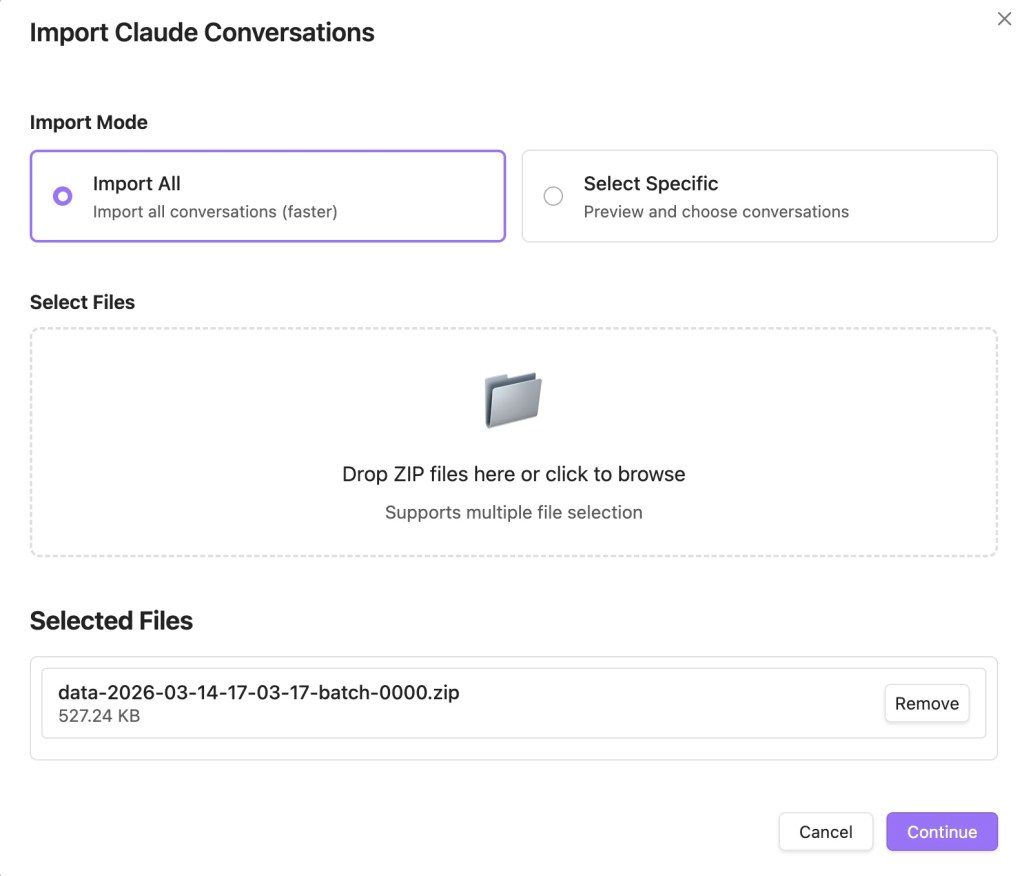1024x876 pixels.
Task: Click empty space left of the folder icon
Action: tap(250, 400)
